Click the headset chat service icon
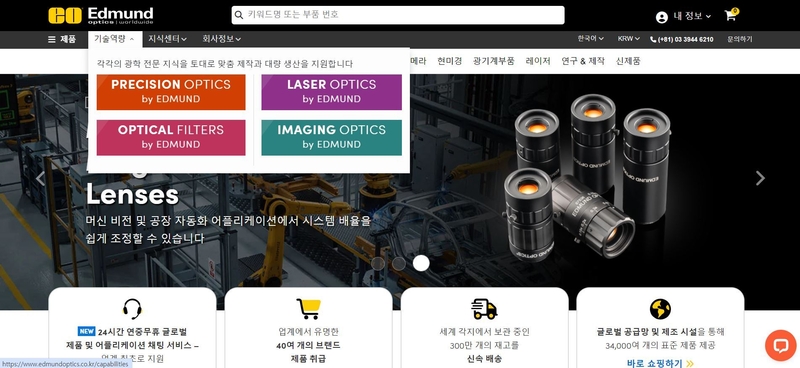This screenshot has width=800, height=368. tap(132, 309)
